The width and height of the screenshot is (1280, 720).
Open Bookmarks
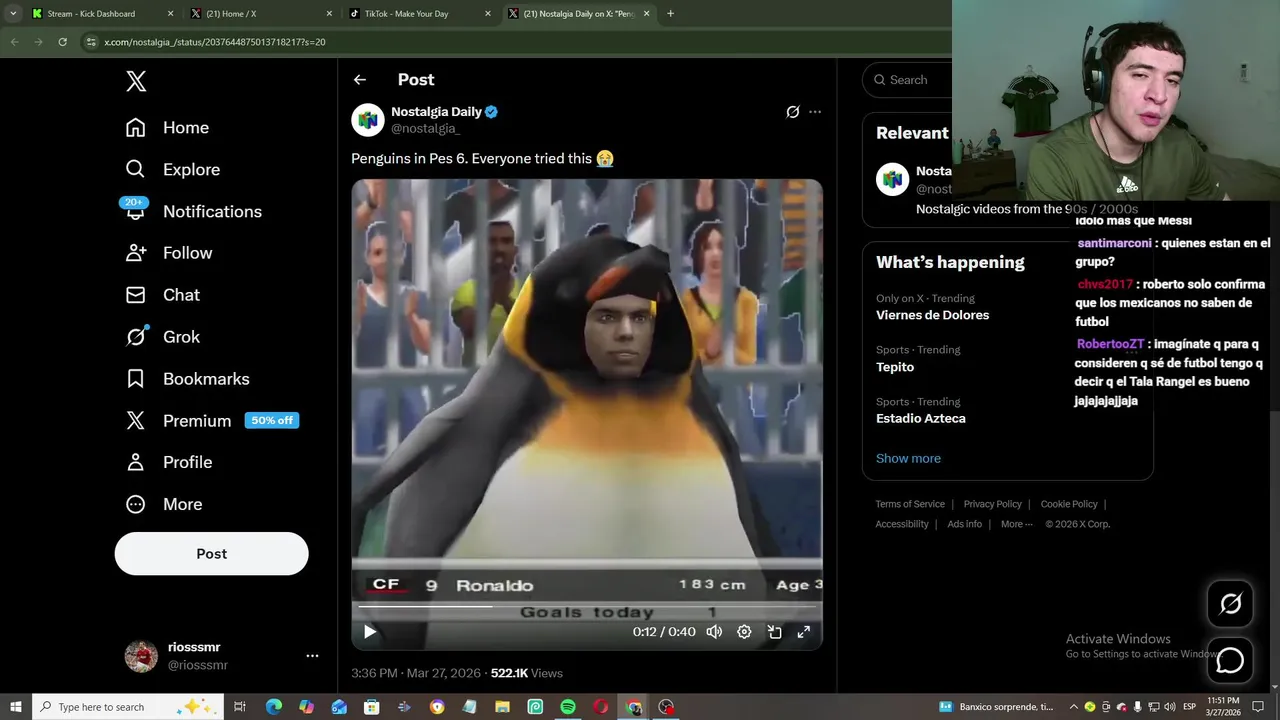pos(187,379)
